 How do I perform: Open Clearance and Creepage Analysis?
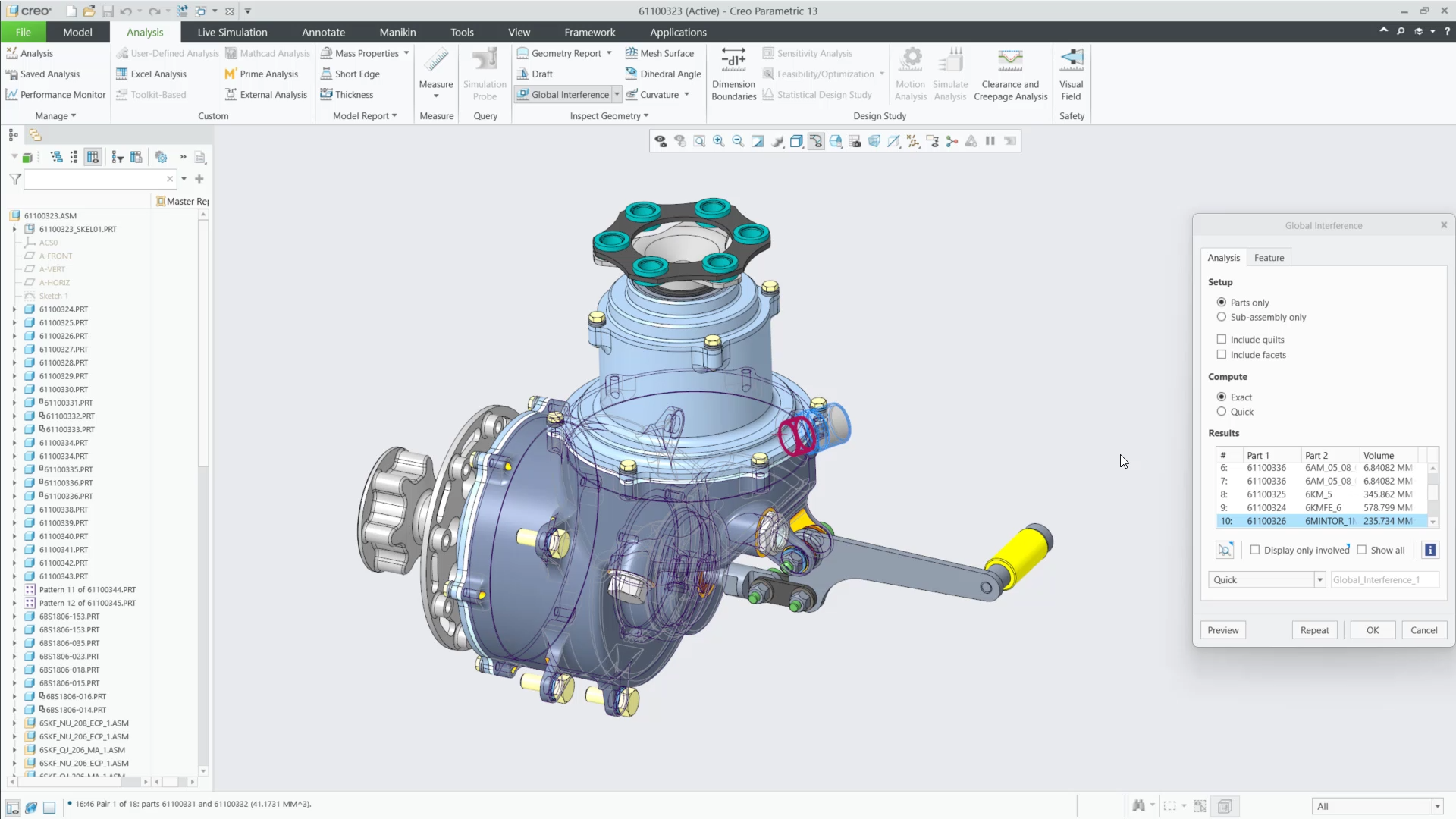pos(1010,74)
